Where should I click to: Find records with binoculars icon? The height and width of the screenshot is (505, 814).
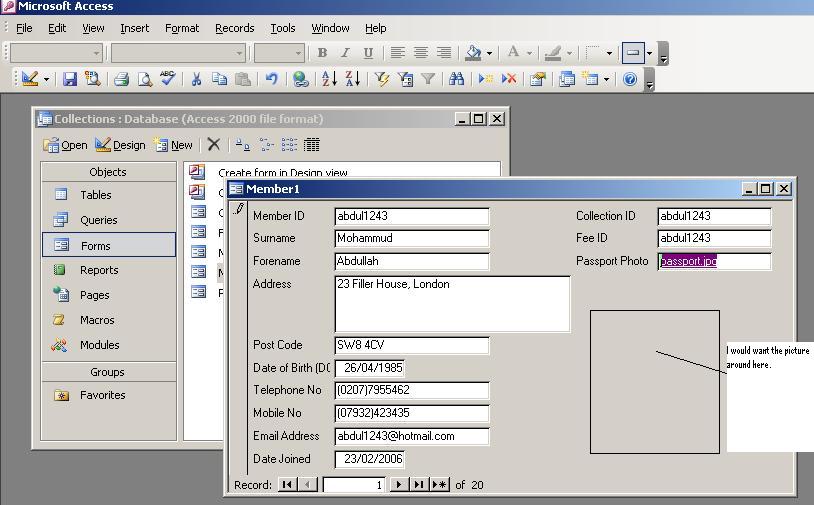click(x=456, y=79)
